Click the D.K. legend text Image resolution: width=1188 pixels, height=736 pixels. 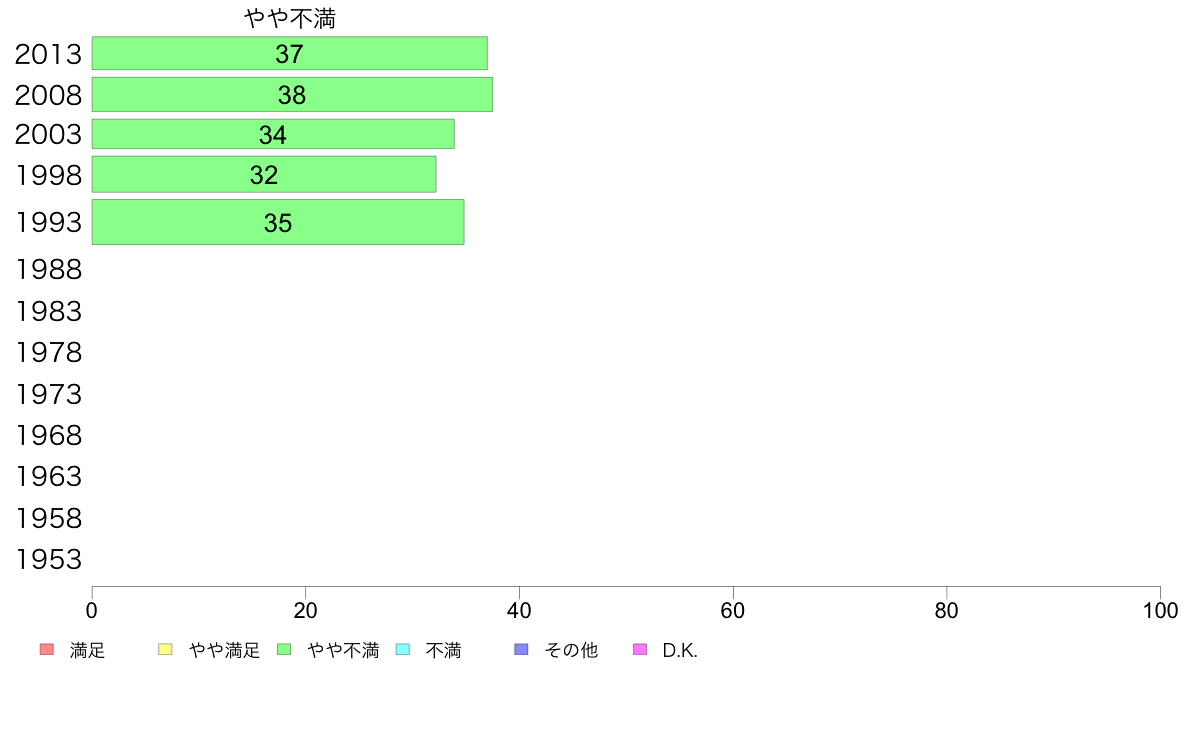click(680, 650)
